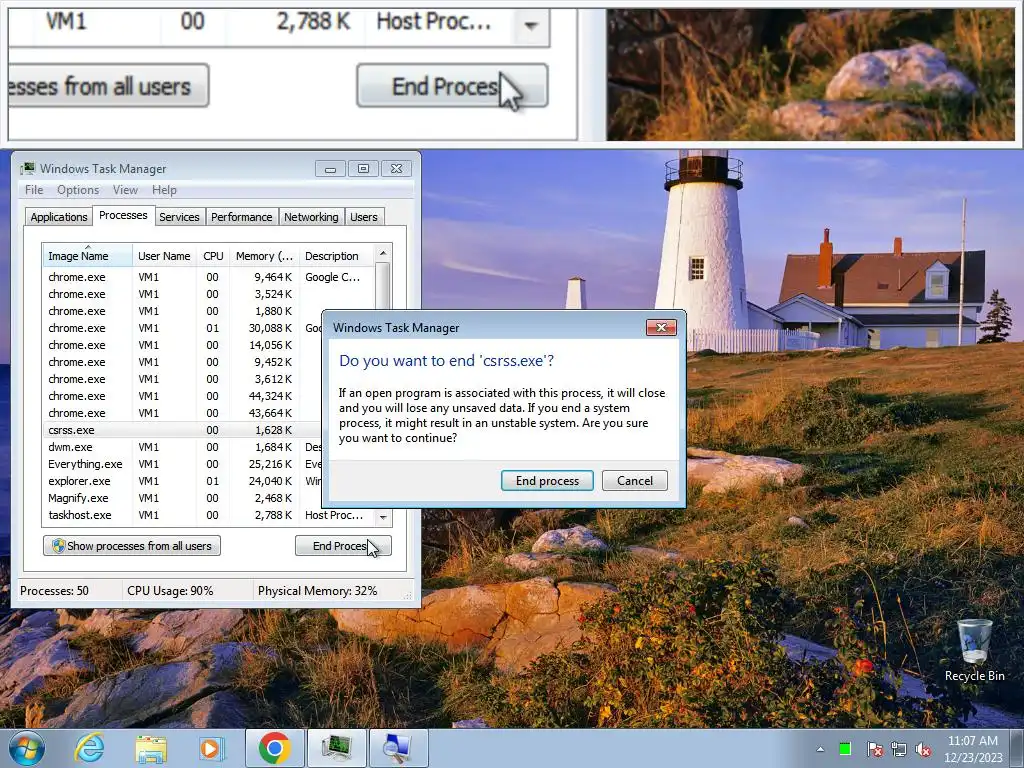Open the Options menu

pyautogui.click(x=78, y=190)
